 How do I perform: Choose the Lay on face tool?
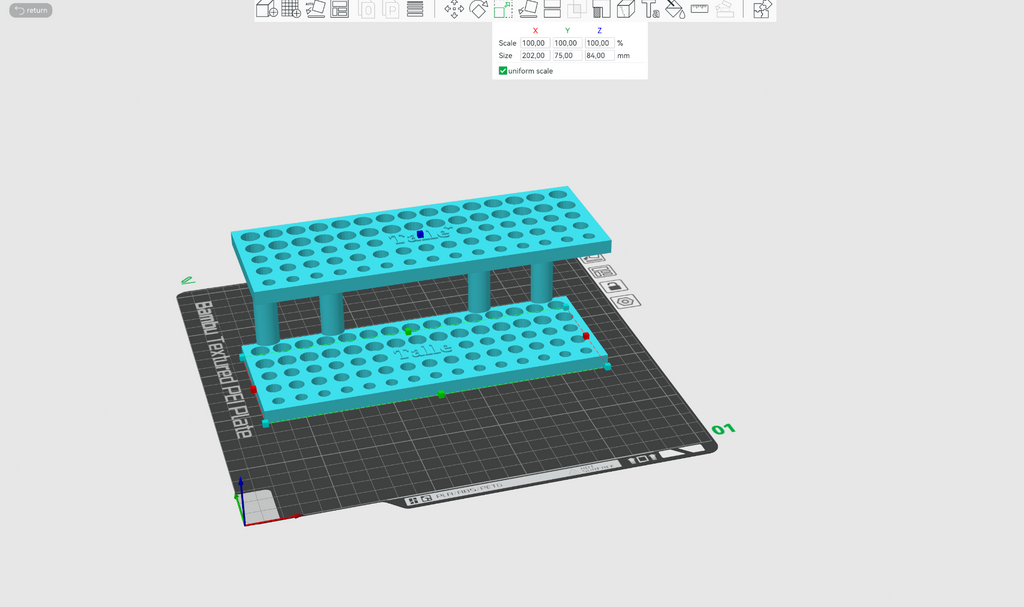pos(528,8)
